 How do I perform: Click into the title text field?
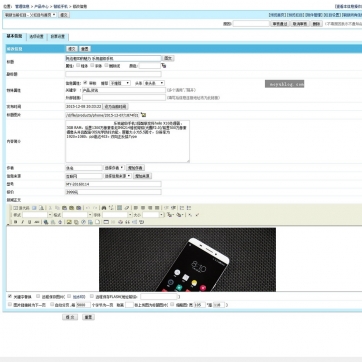coord(113,58)
